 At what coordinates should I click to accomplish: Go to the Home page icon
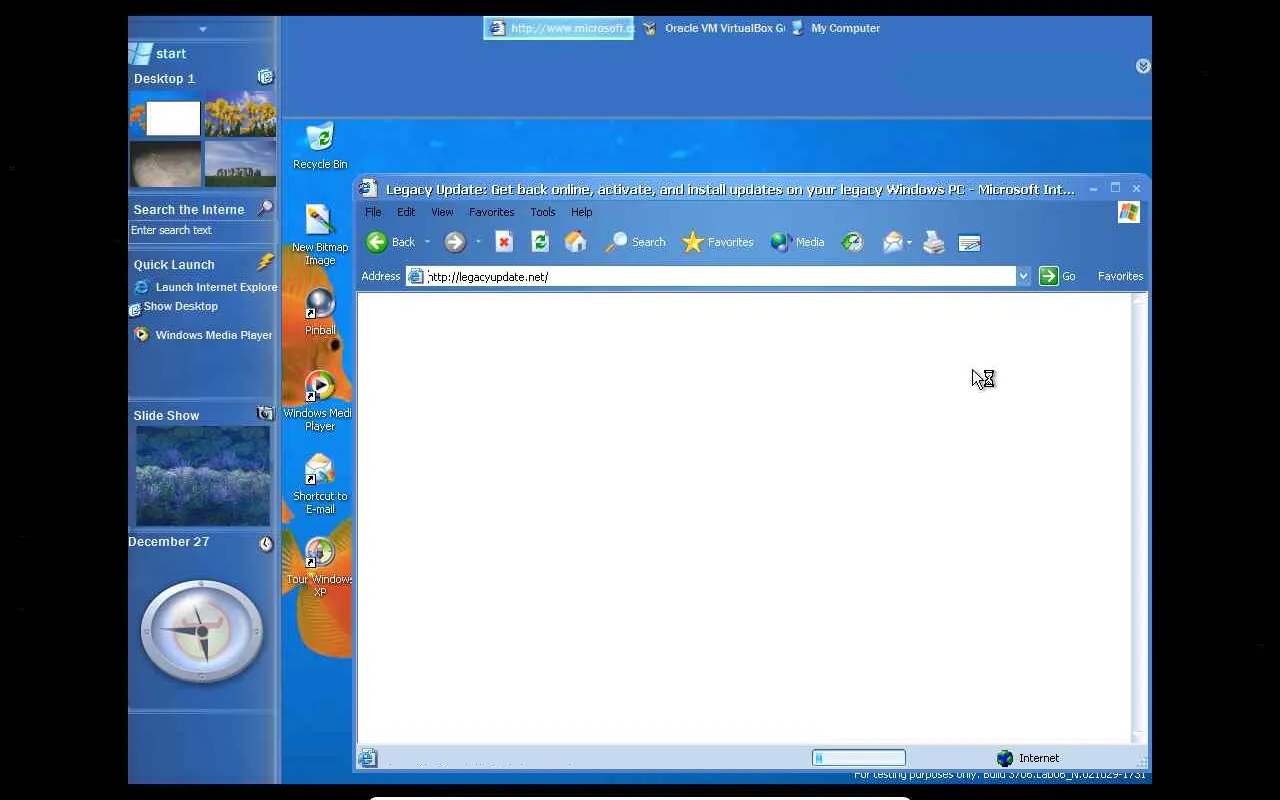tap(576, 242)
